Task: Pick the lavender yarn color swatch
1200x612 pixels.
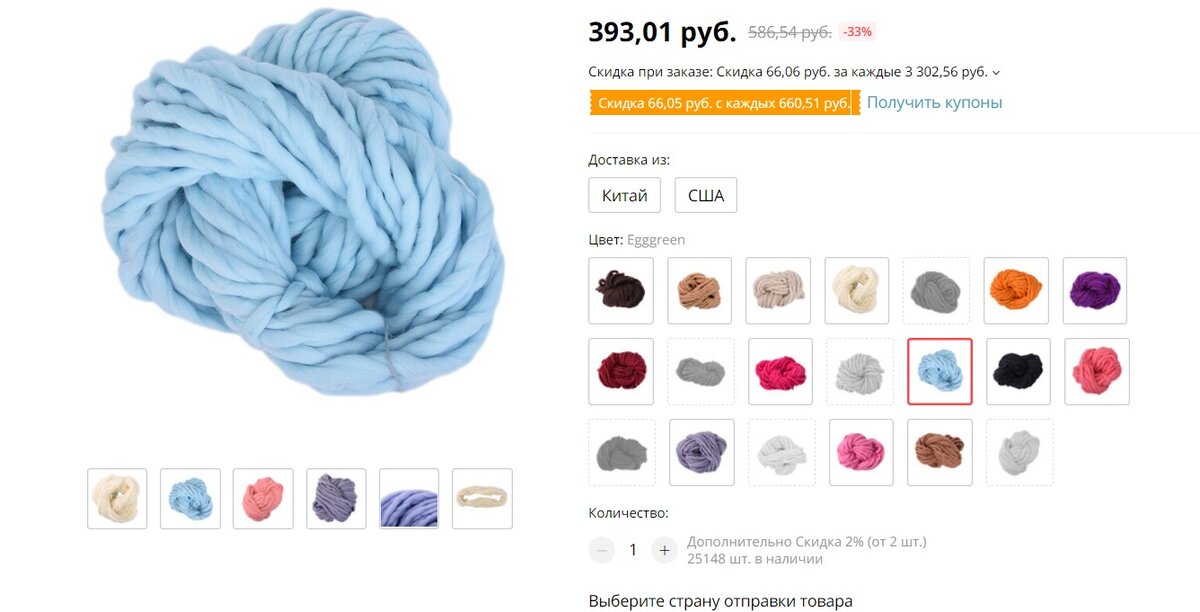Action: 702,452
